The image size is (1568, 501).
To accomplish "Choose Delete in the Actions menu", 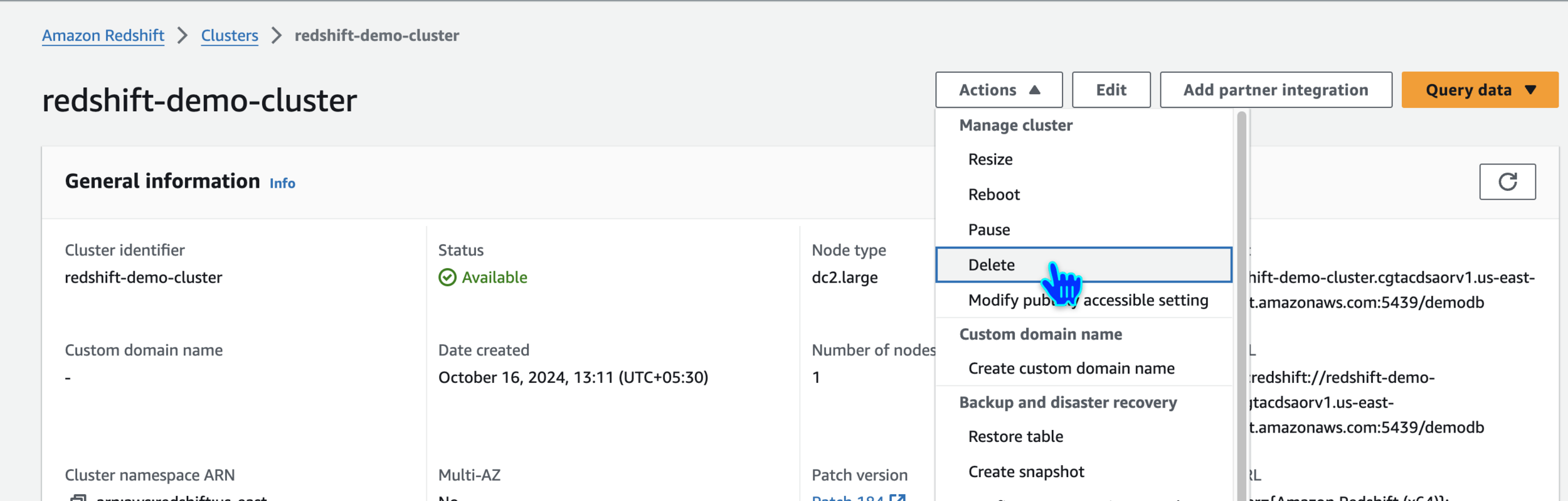I will click(x=992, y=265).
